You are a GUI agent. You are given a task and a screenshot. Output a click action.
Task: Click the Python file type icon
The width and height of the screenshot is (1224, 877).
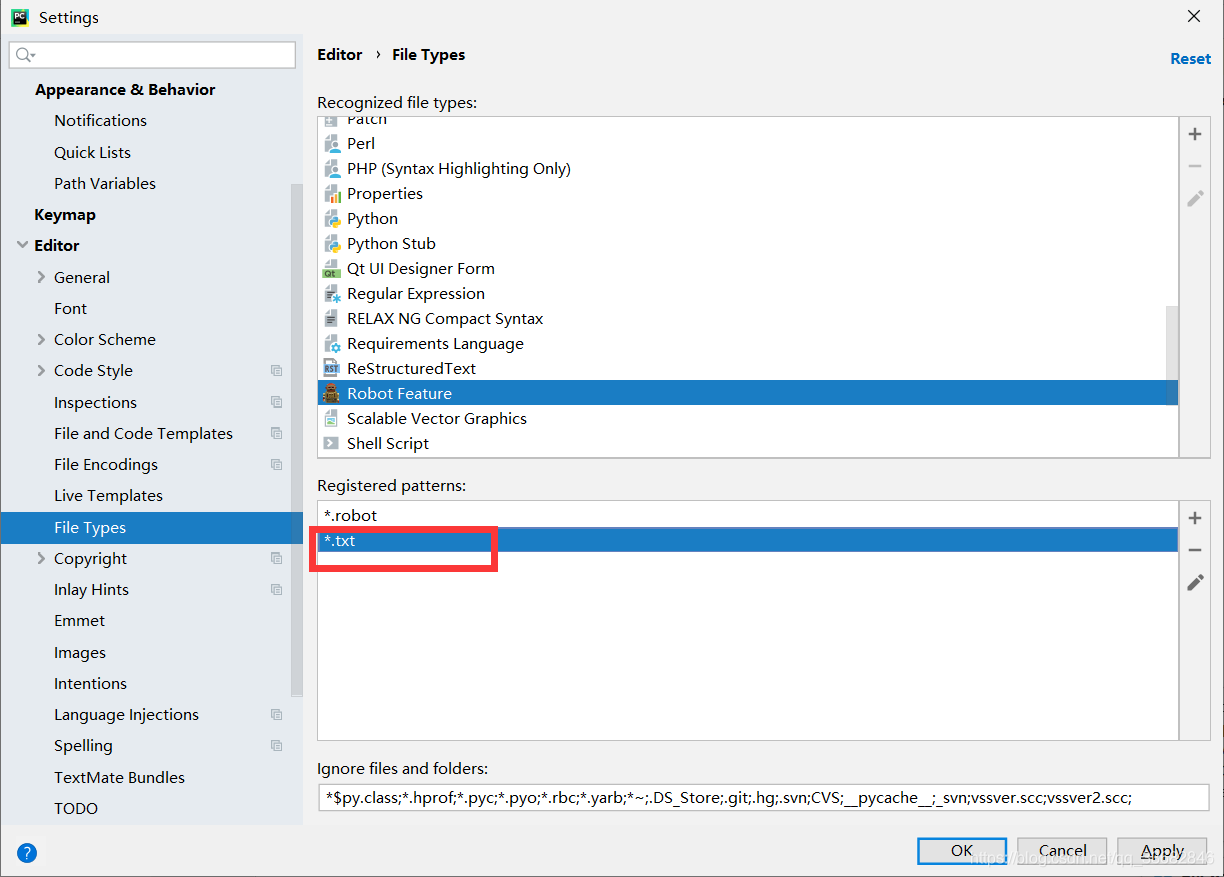coord(332,219)
